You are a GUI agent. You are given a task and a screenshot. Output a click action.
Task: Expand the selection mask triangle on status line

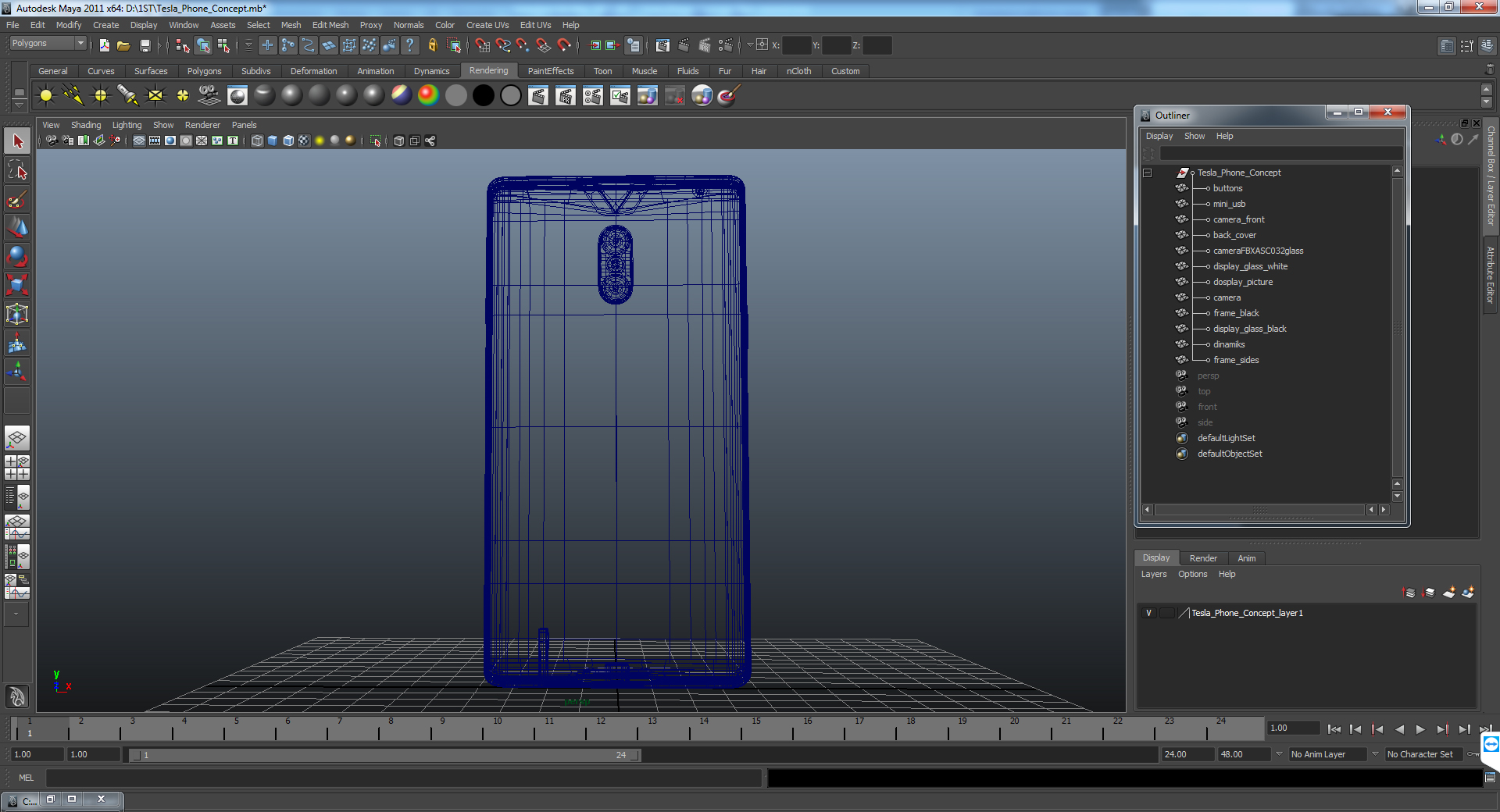tap(248, 45)
